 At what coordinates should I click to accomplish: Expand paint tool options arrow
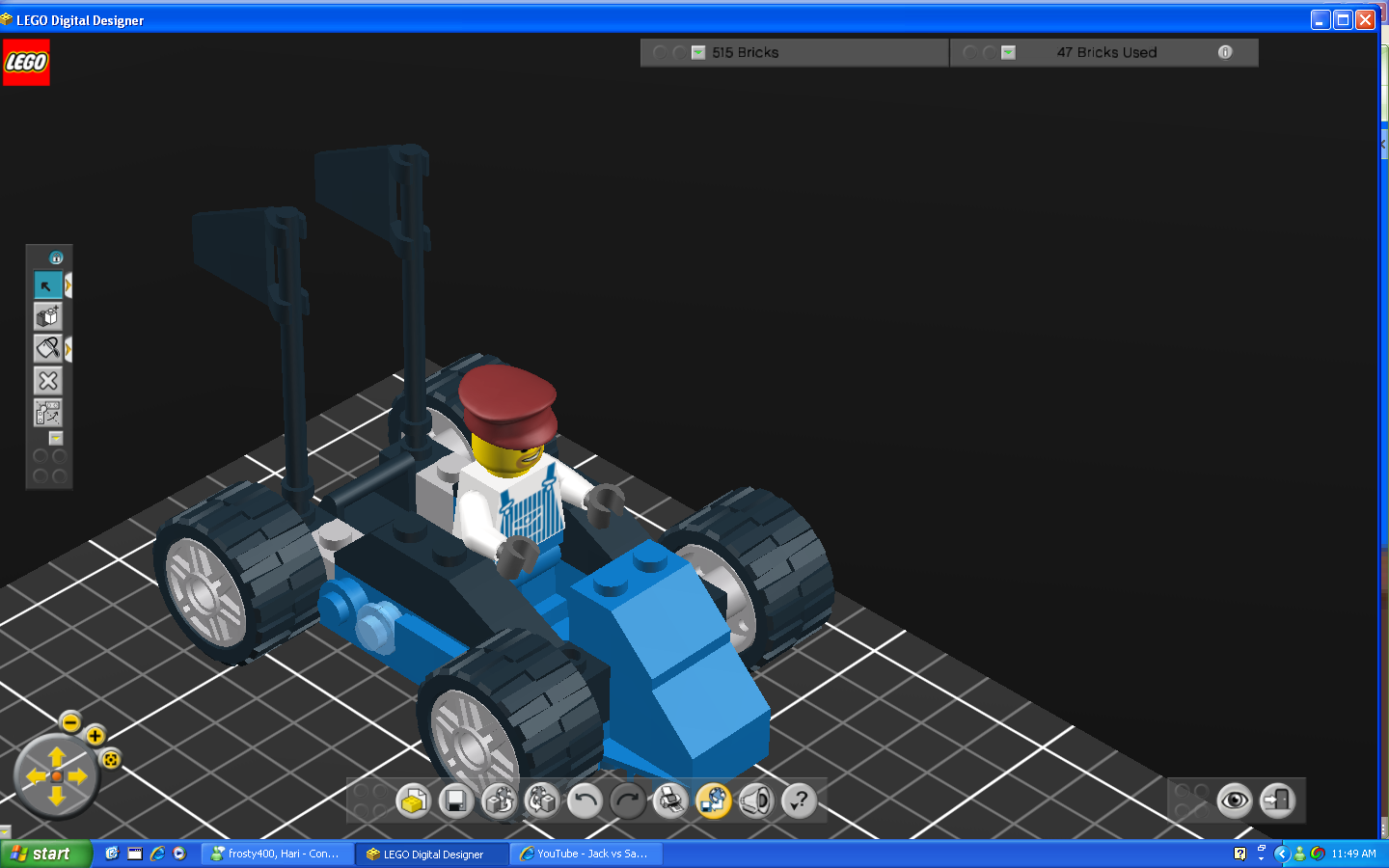(x=68, y=348)
